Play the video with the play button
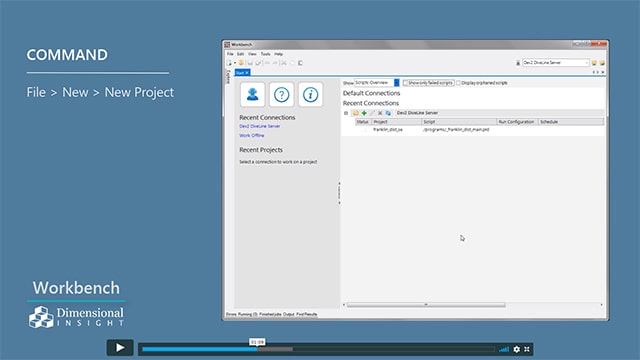The width and height of the screenshot is (640, 360). click(x=120, y=348)
